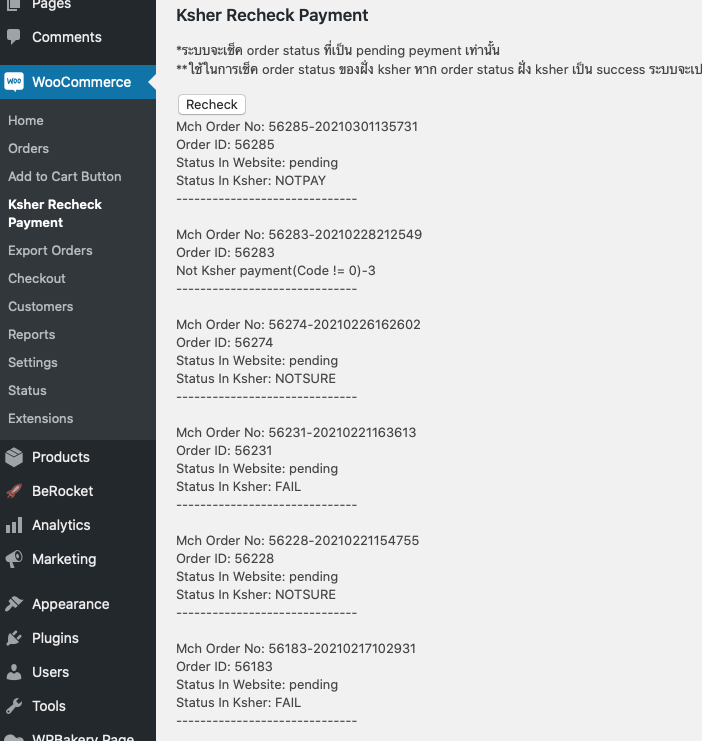The height and width of the screenshot is (741, 702).
Task: Click text Order ID: 56228
Action: point(225,559)
